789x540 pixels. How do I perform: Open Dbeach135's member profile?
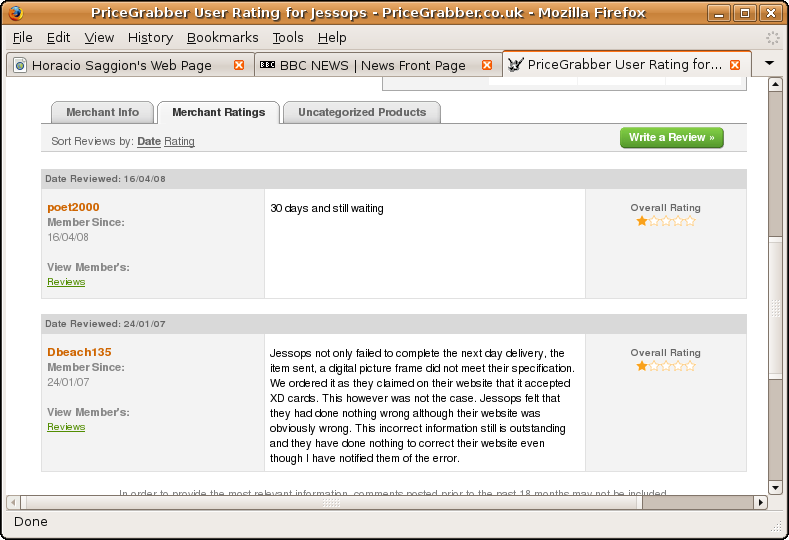click(80, 352)
